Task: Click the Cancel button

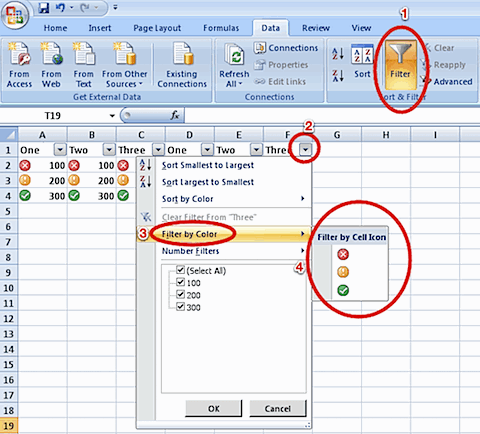Action: coord(278,409)
